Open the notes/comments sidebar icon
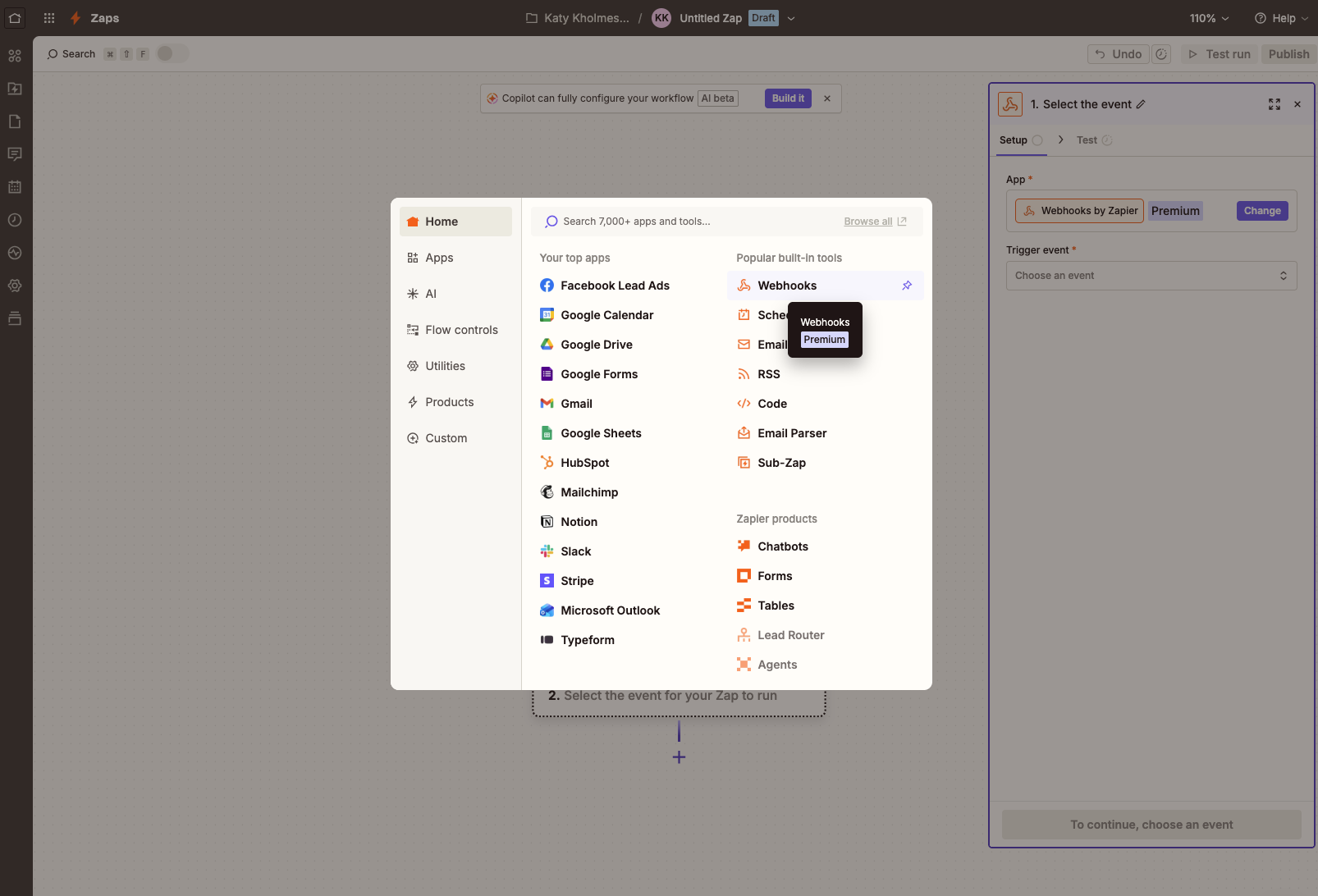1318x896 pixels. click(15, 154)
